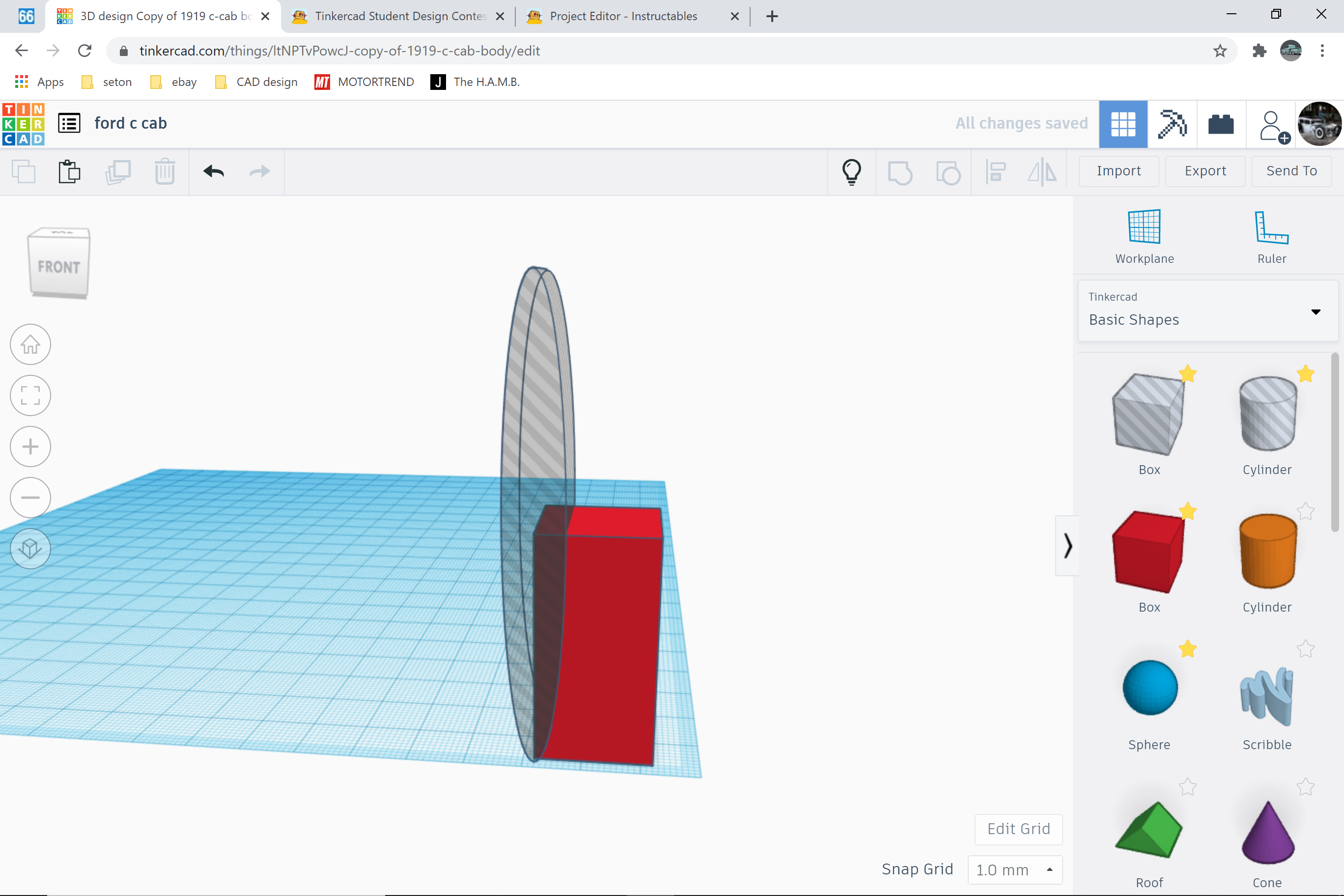Image resolution: width=1344 pixels, height=896 pixels.
Task: Click the Redo arrow button
Action: (260, 171)
